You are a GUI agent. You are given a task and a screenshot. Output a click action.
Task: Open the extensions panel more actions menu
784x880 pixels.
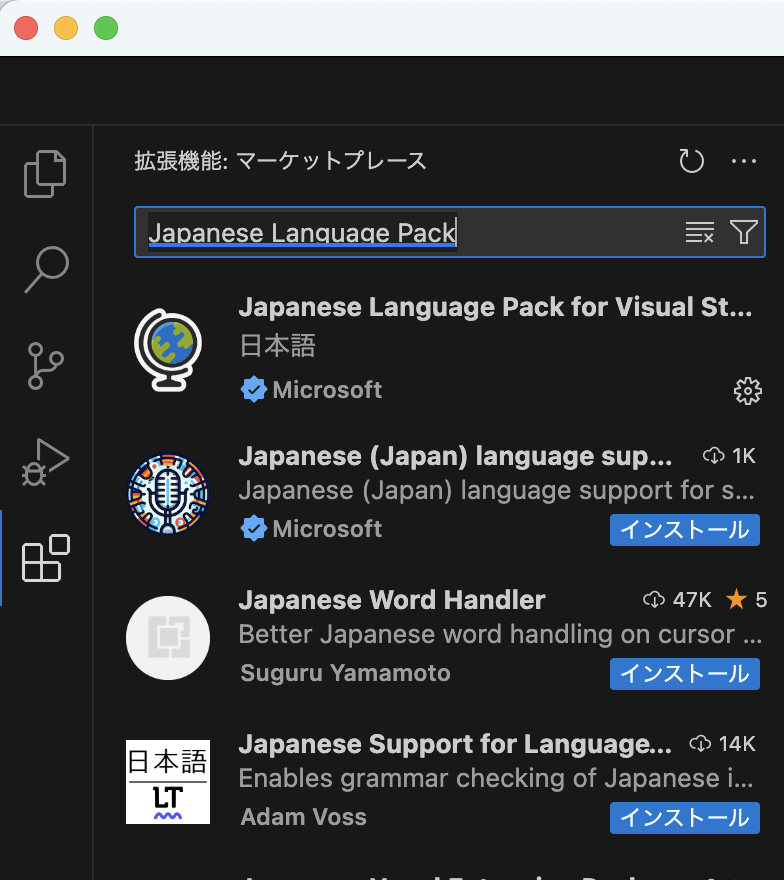(744, 161)
